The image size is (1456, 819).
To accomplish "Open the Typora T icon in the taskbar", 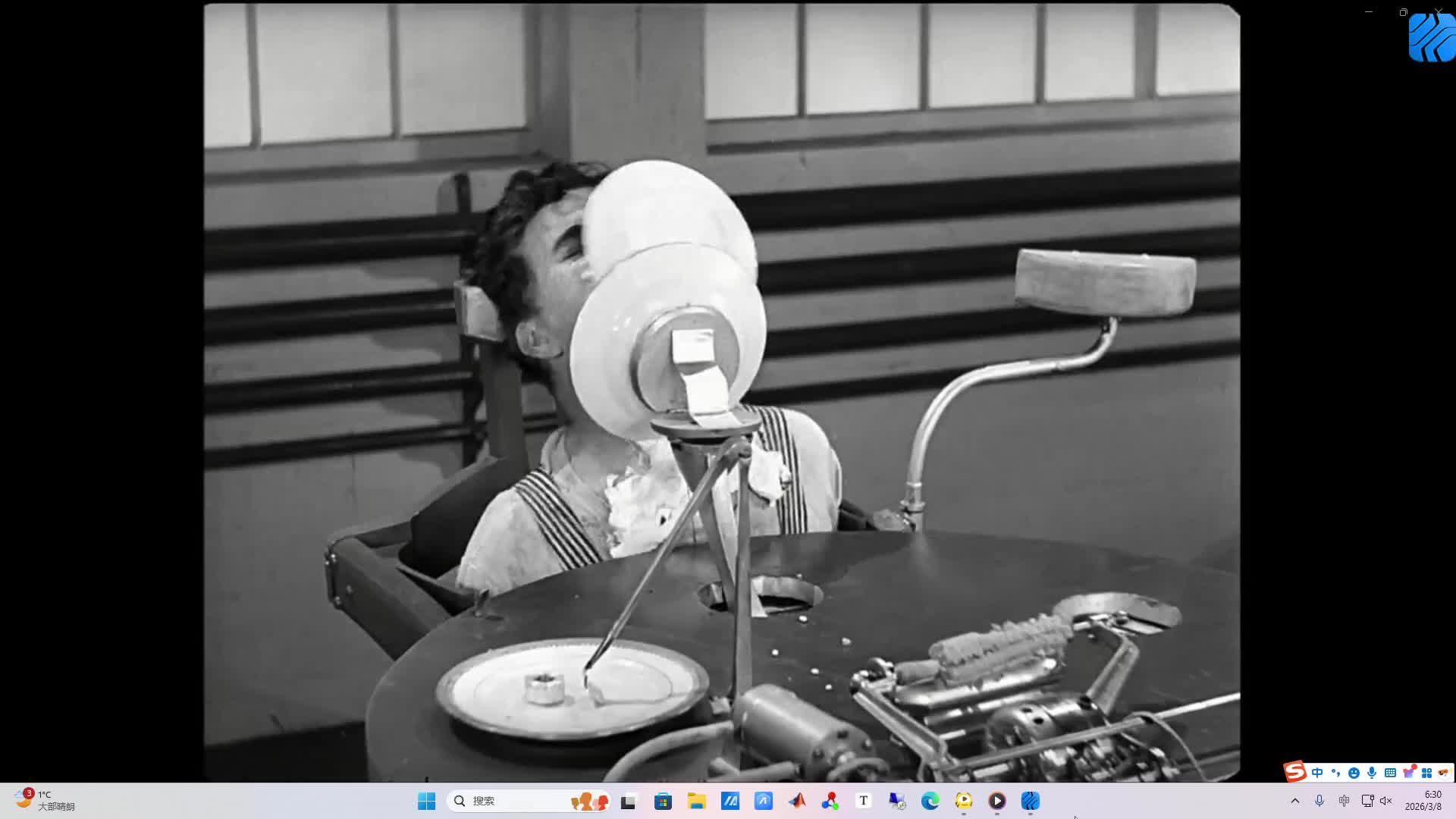I will click(863, 801).
